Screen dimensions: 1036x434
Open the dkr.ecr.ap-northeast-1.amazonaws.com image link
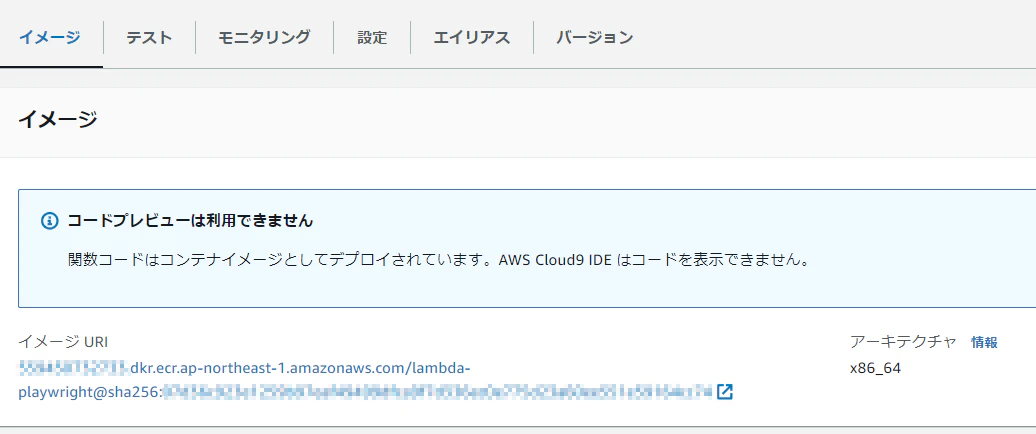point(299,367)
